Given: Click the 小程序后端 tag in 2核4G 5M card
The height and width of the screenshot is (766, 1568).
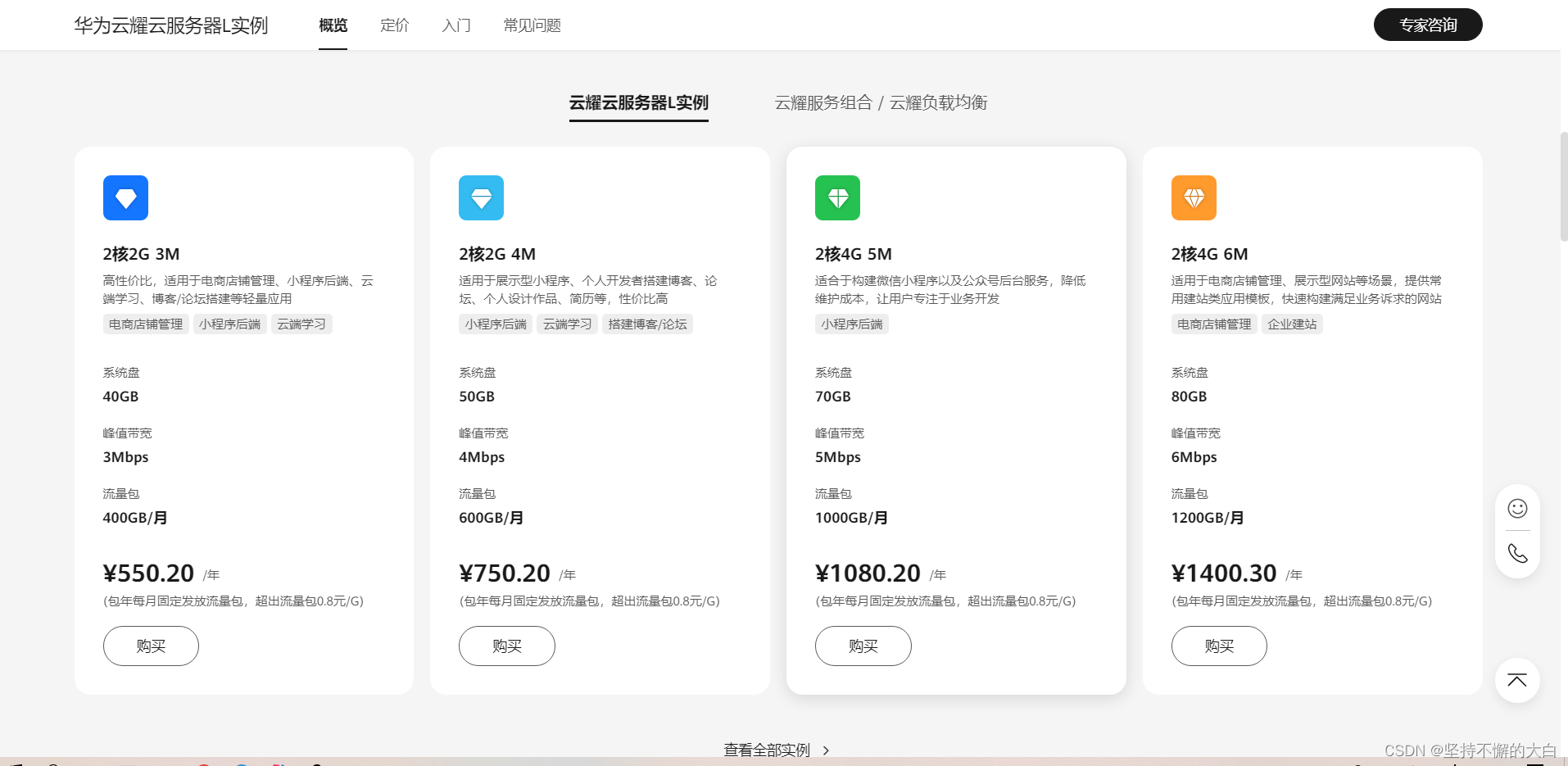Looking at the screenshot, I should (852, 324).
